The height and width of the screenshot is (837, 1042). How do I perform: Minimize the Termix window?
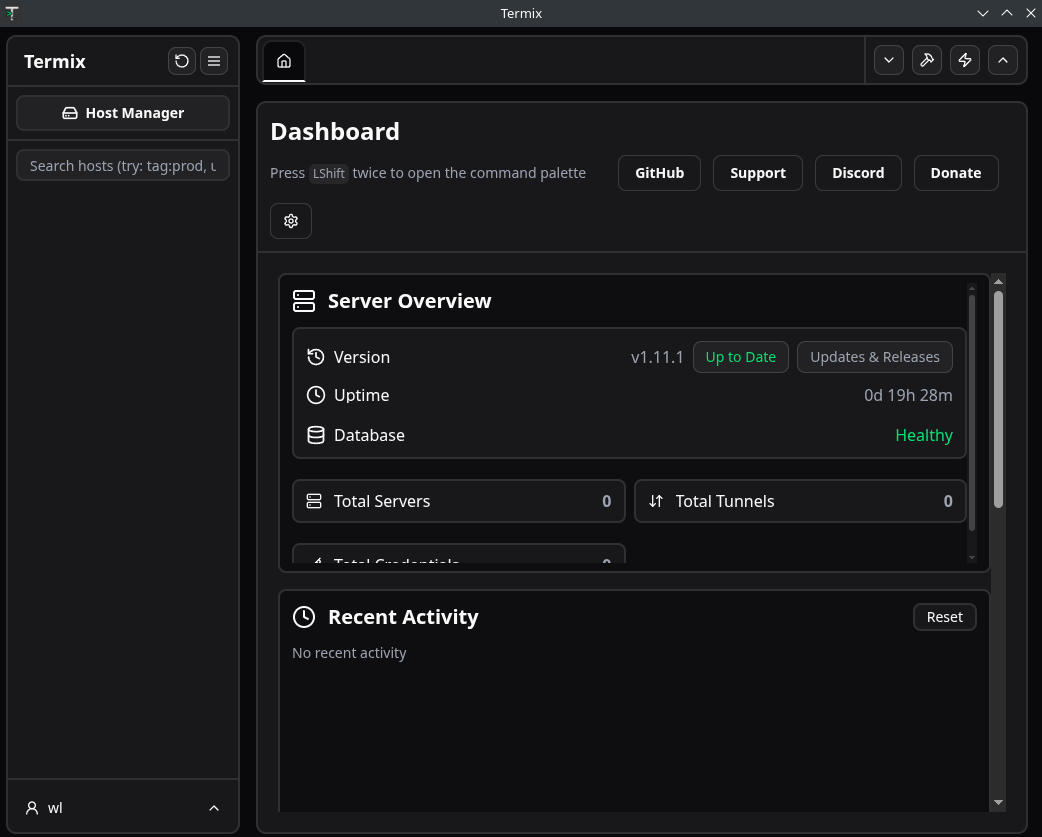[x=983, y=13]
